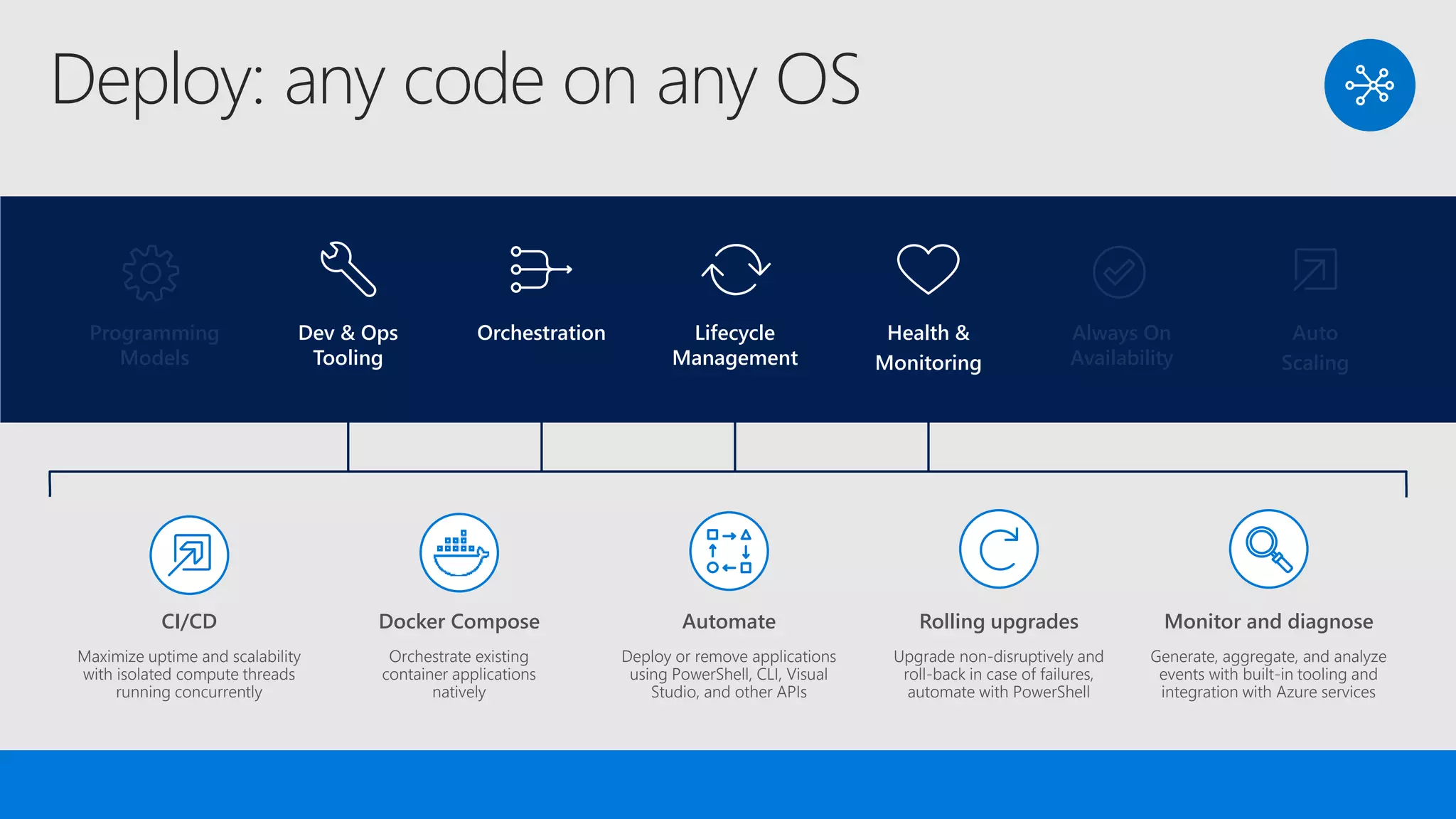Viewport: 1456px width, 819px height.
Task: Select the 'Automate' heading
Action: pos(729,621)
